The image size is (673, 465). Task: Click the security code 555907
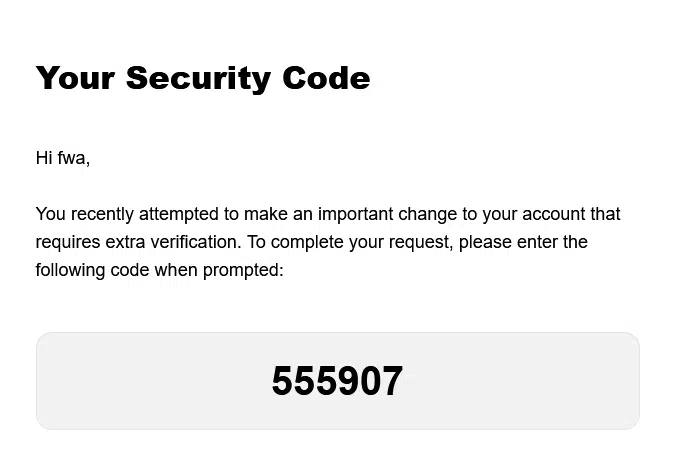[x=337, y=381]
